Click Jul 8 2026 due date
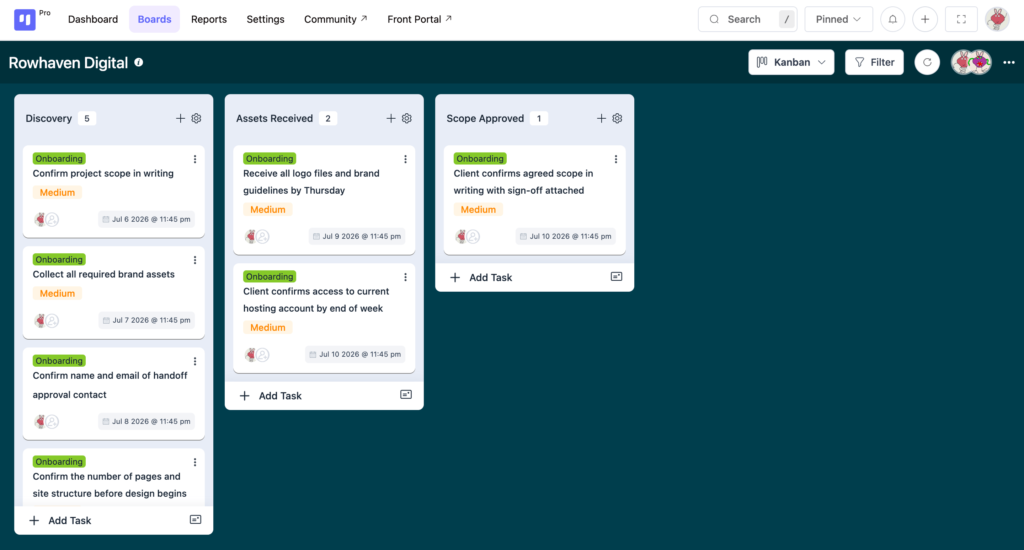 [146, 421]
